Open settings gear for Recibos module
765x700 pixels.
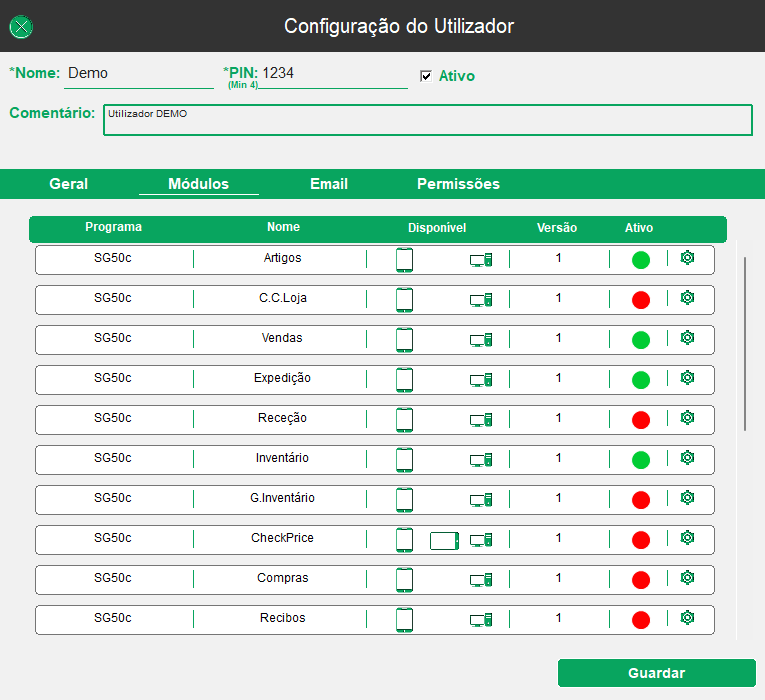coord(687,618)
